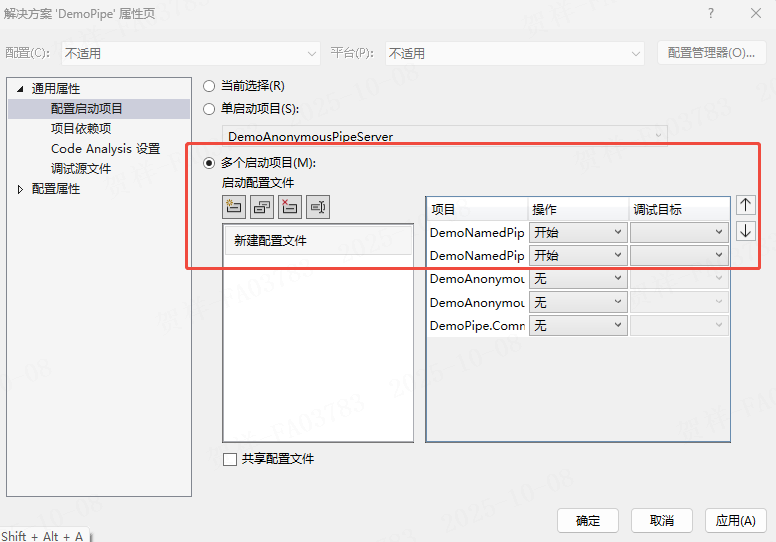Click the 操作 column header
The width and height of the screenshot is (776, 542).
[x=579, y=209]
